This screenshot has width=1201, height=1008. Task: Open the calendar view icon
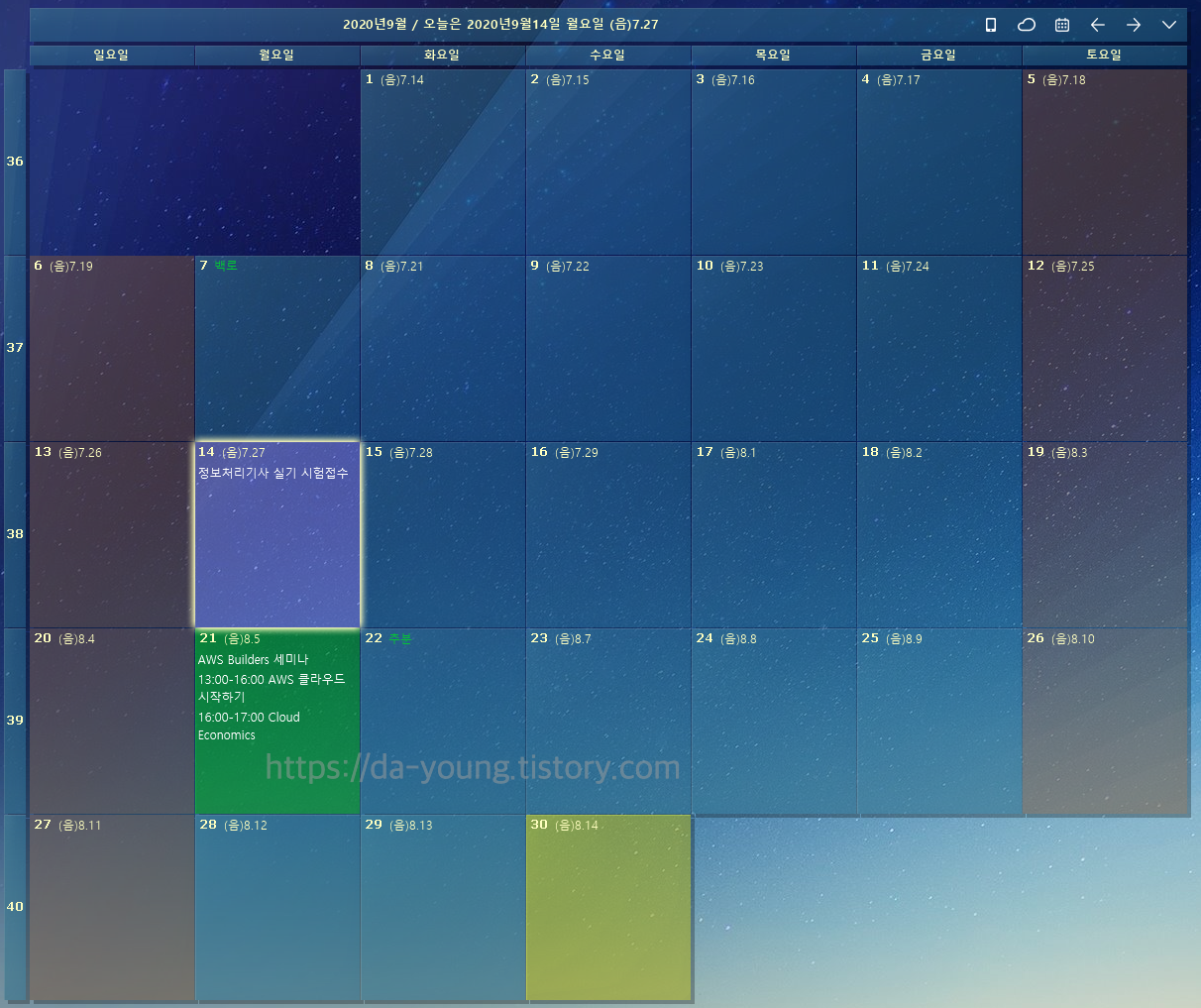pyautogui.click(x=1061, y=25)
